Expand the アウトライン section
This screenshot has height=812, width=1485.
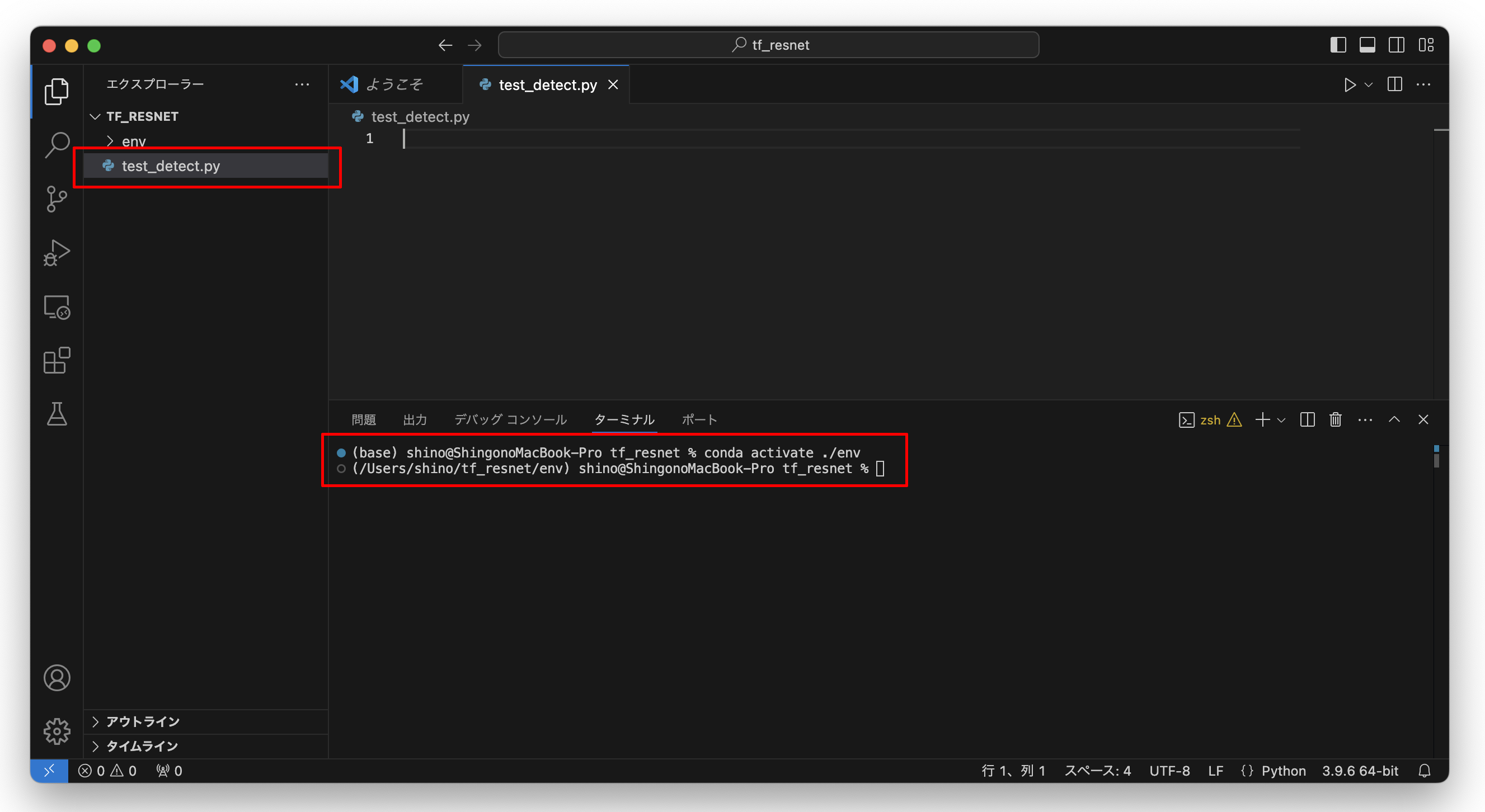142,721
